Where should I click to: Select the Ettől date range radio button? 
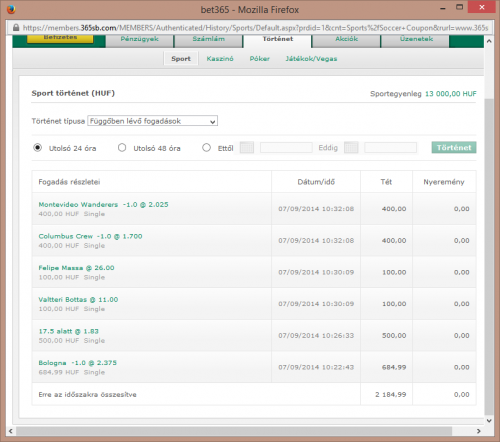[x=206, y=147]
